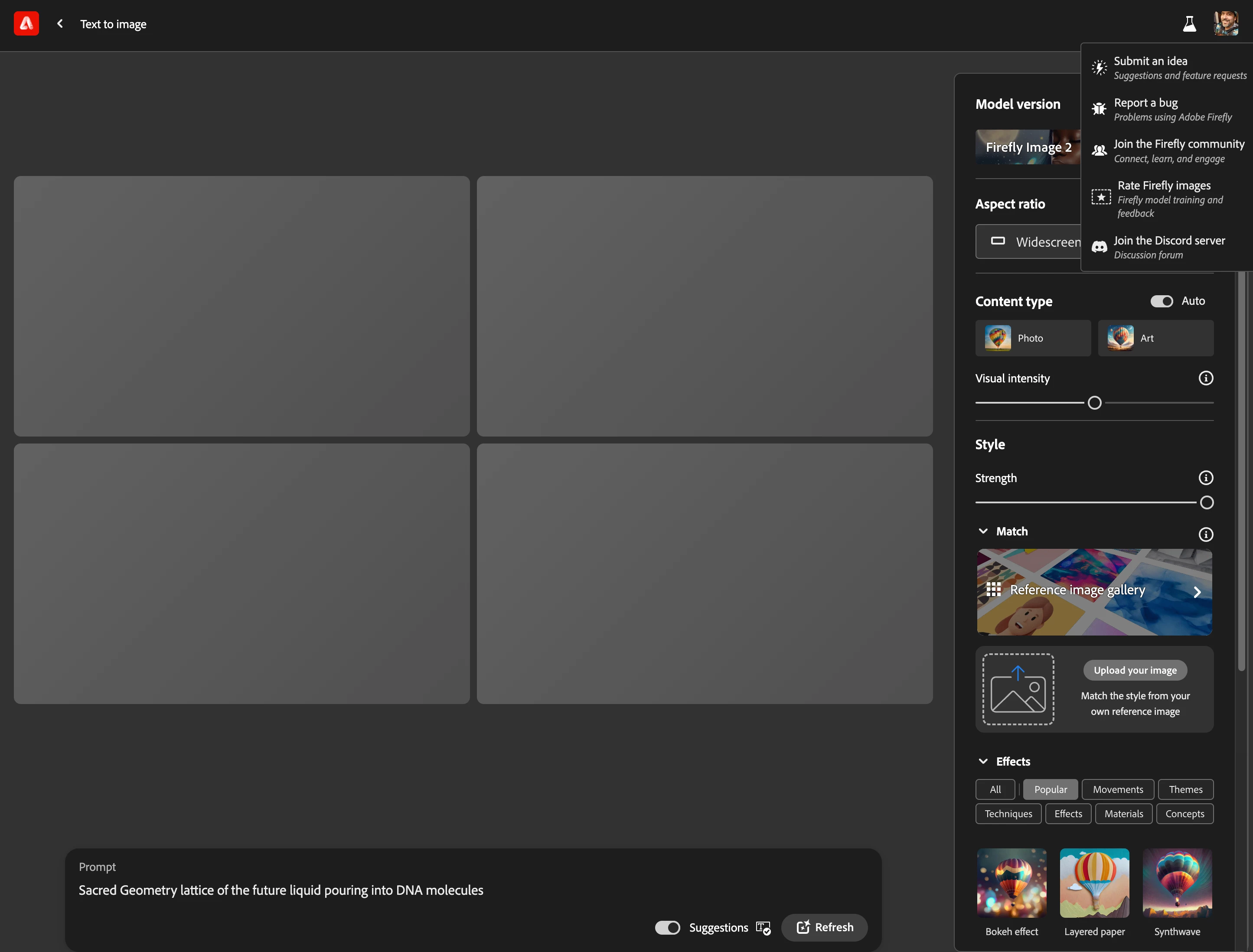The width and height of the screenshot is (1253, 952).
Task: Click the Refresh button
Action: coord(824,928)
